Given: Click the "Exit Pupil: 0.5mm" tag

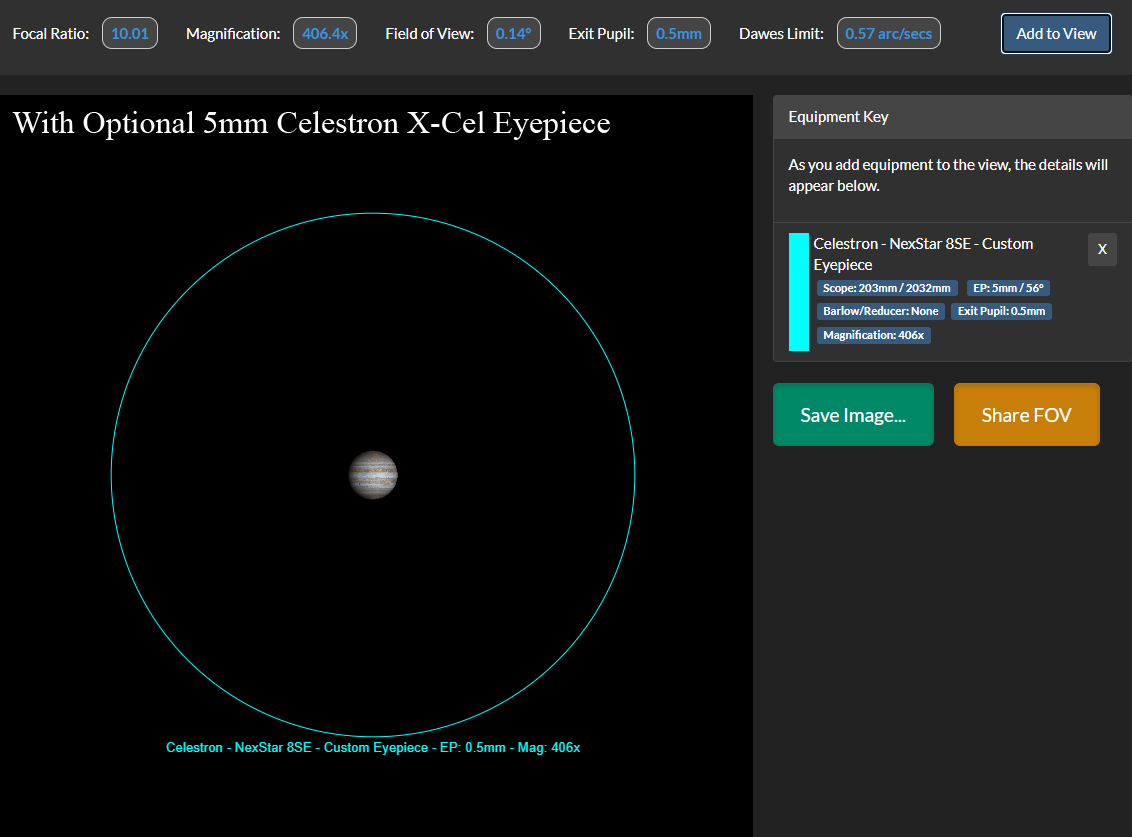Looking at the screenshot, I should click(1001, 310).
